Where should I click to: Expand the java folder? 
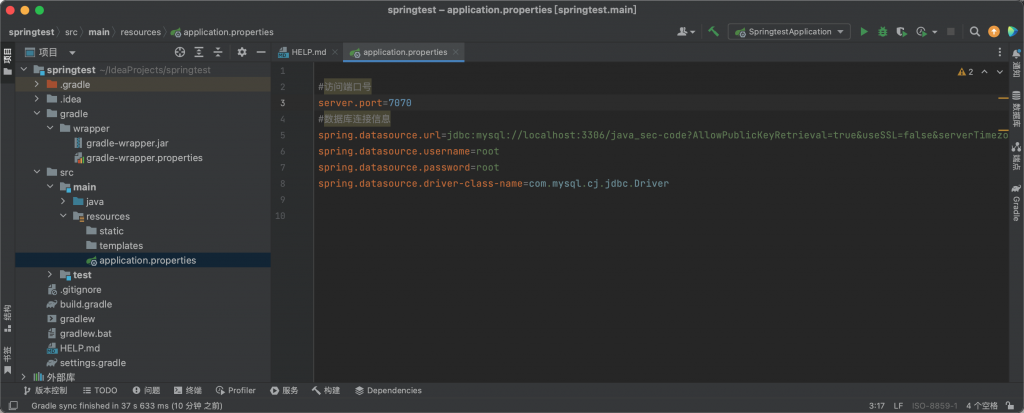coord(63,202)
